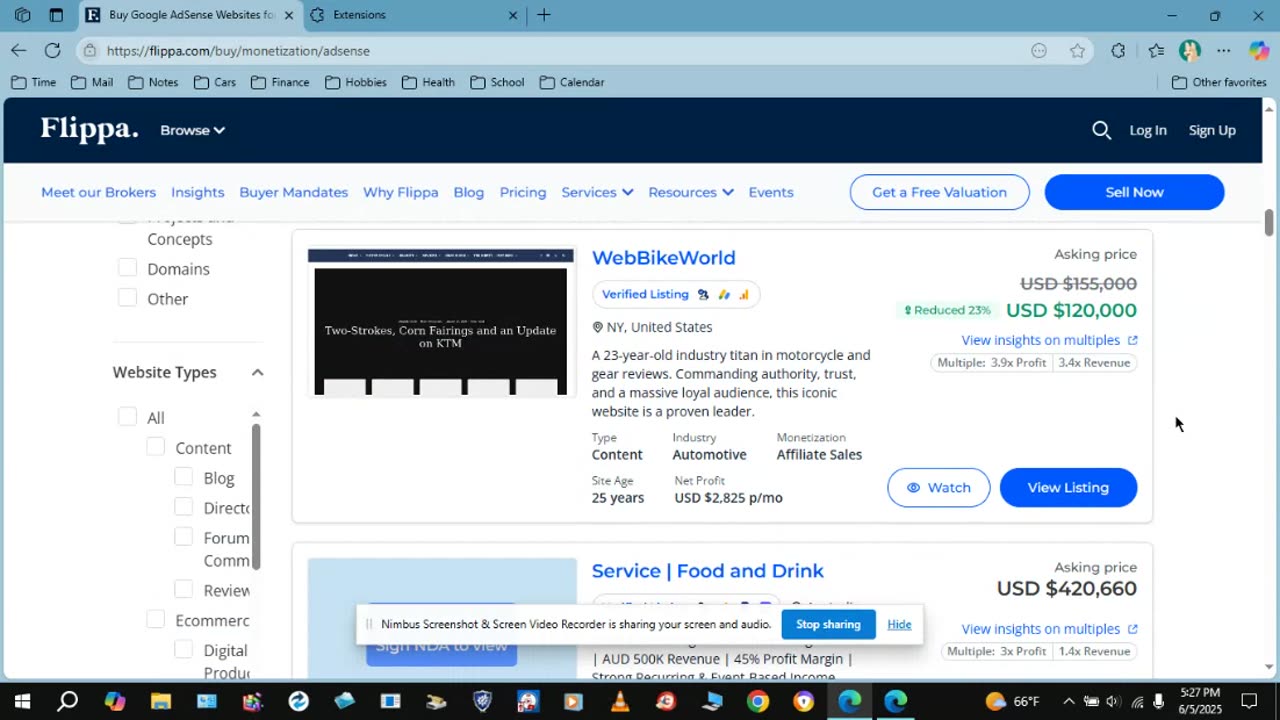Open Windows taskbar search
1280x720 pixels.
coord(68,701)
